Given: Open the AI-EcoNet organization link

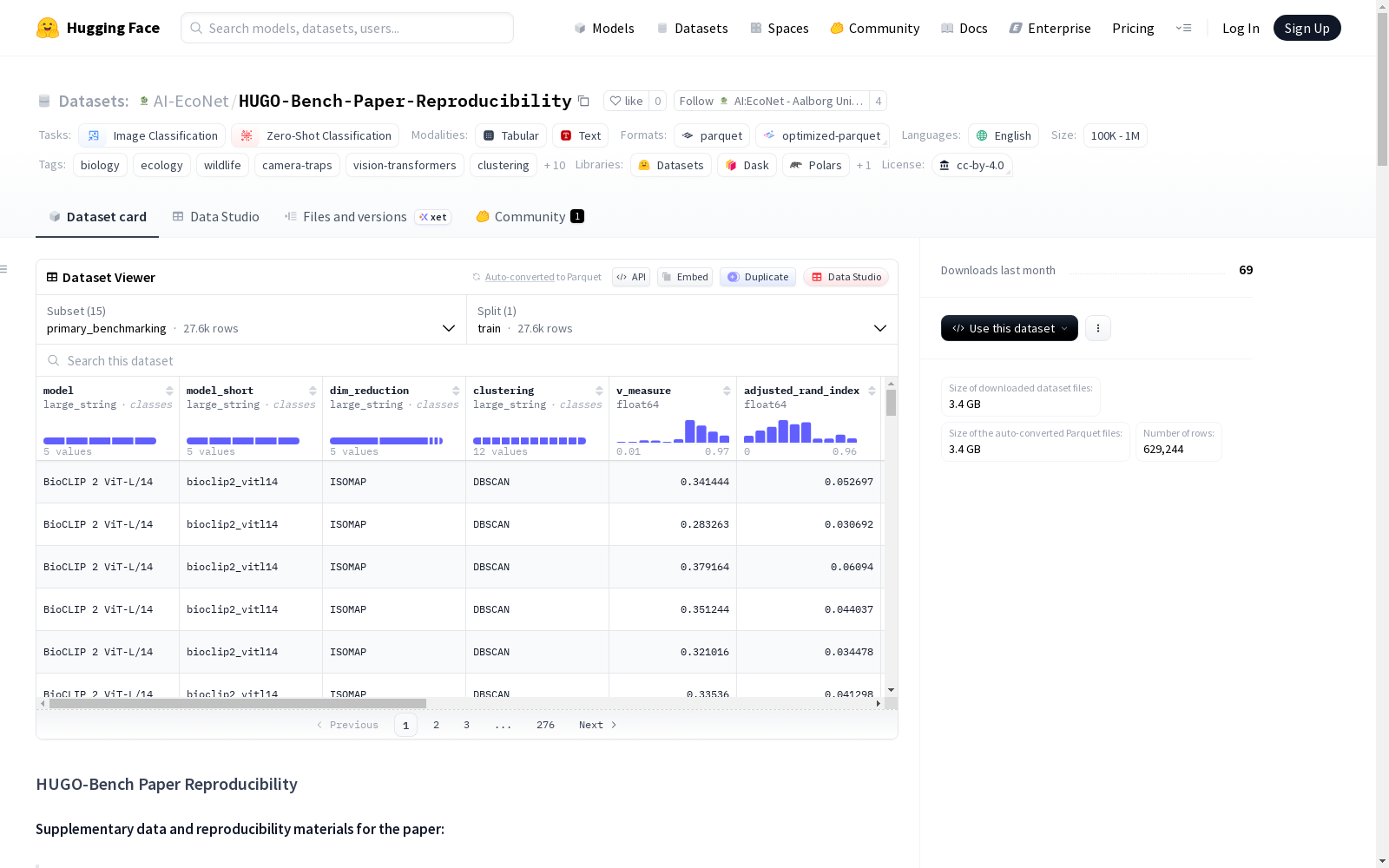Looking at the screenshot, I should pyautogui.click(x=191, y=101).
